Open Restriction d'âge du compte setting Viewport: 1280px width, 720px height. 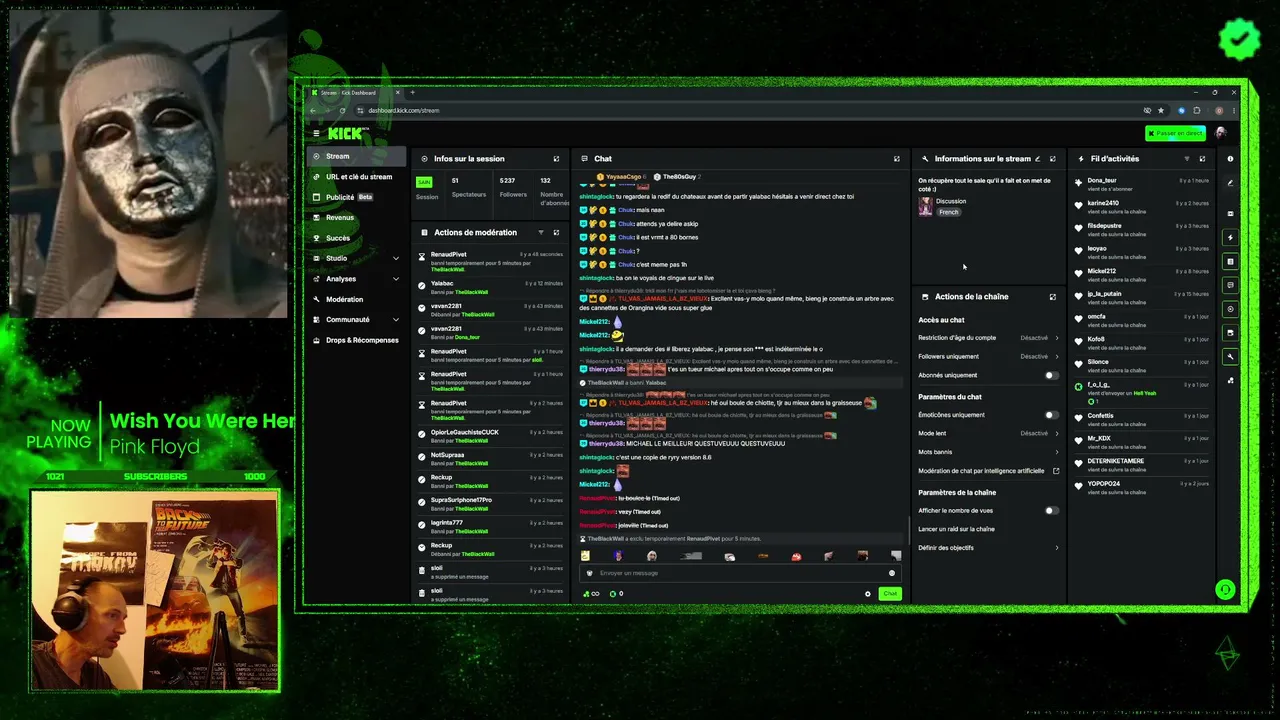(x=988, y=338)
